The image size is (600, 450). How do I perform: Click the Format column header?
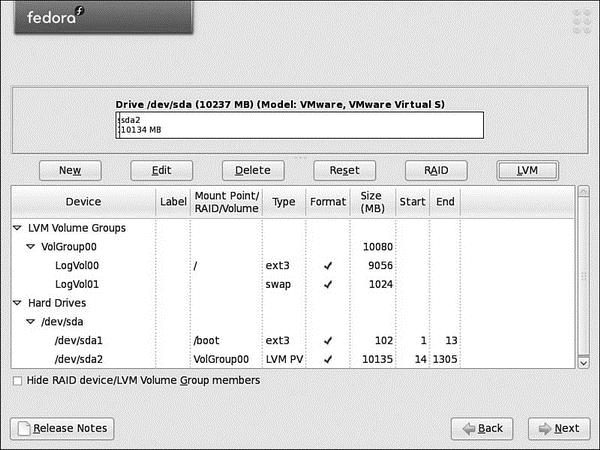point(328,202)
